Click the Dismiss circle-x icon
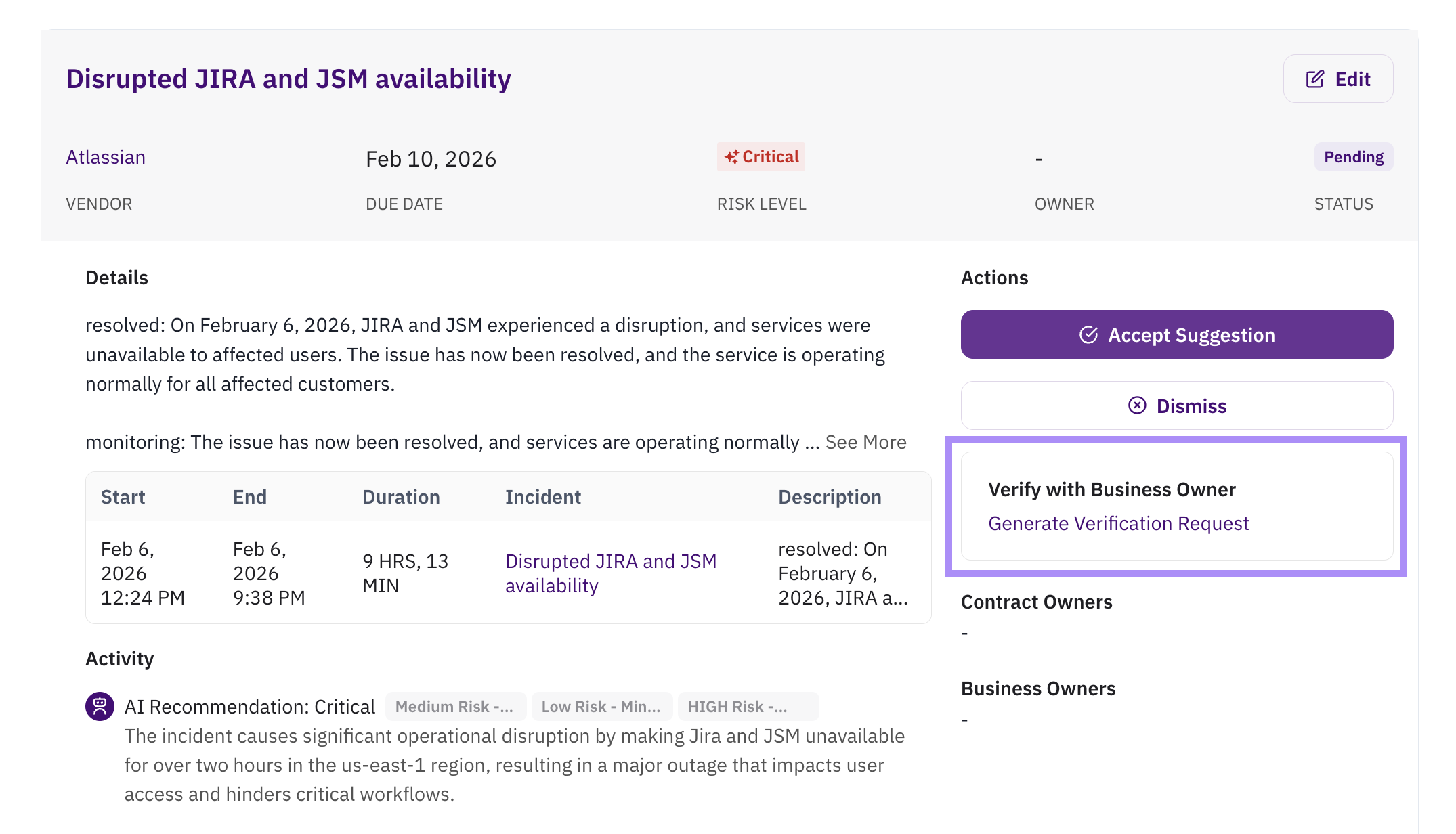Image resolution: width=1456 pixels, height=834 pixels. click(1137, 405)
